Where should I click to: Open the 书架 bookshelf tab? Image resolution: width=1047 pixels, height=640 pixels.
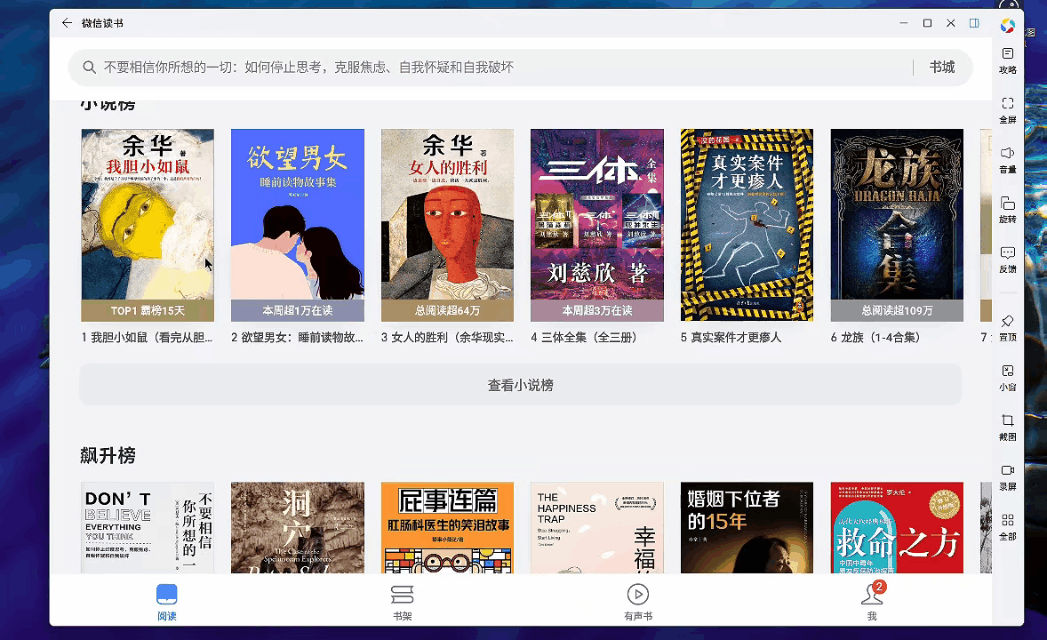pos(402,602)
